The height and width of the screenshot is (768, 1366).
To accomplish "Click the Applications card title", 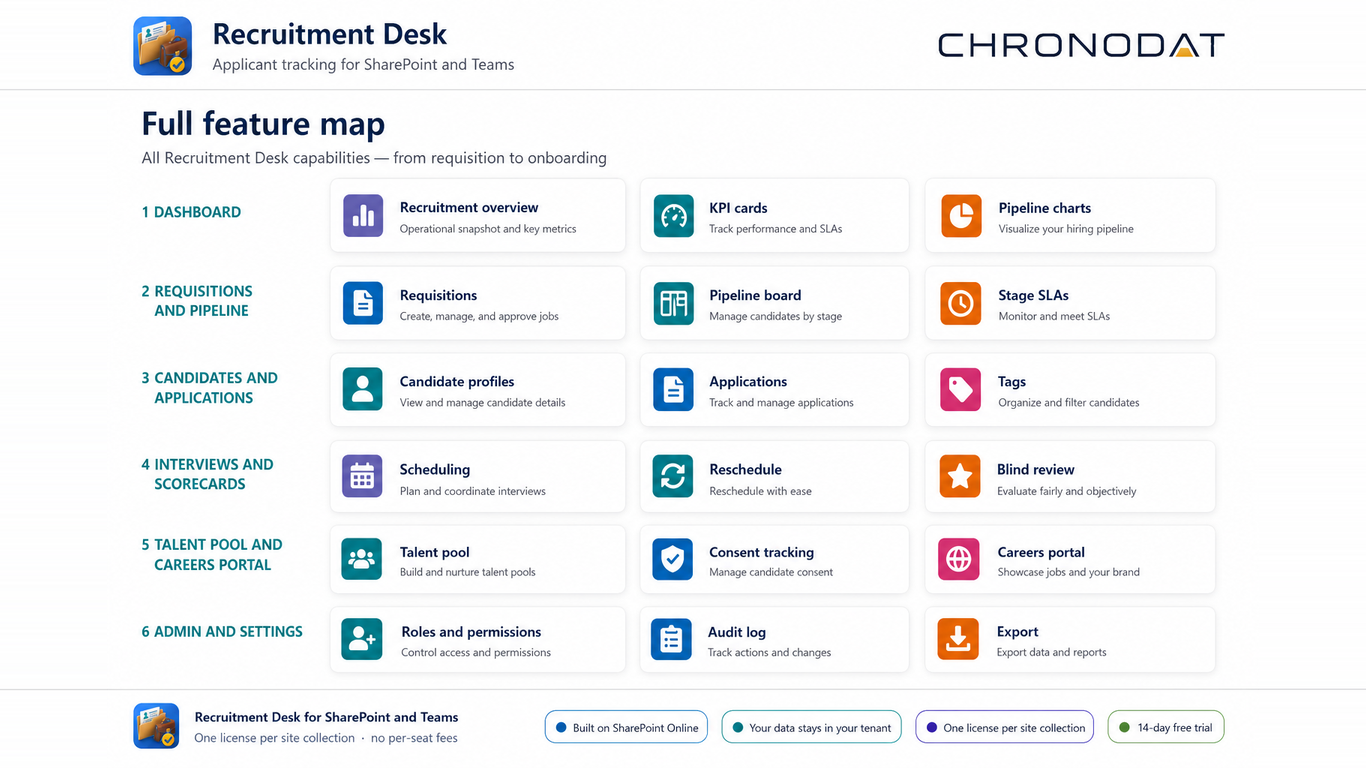I will 748,382.
